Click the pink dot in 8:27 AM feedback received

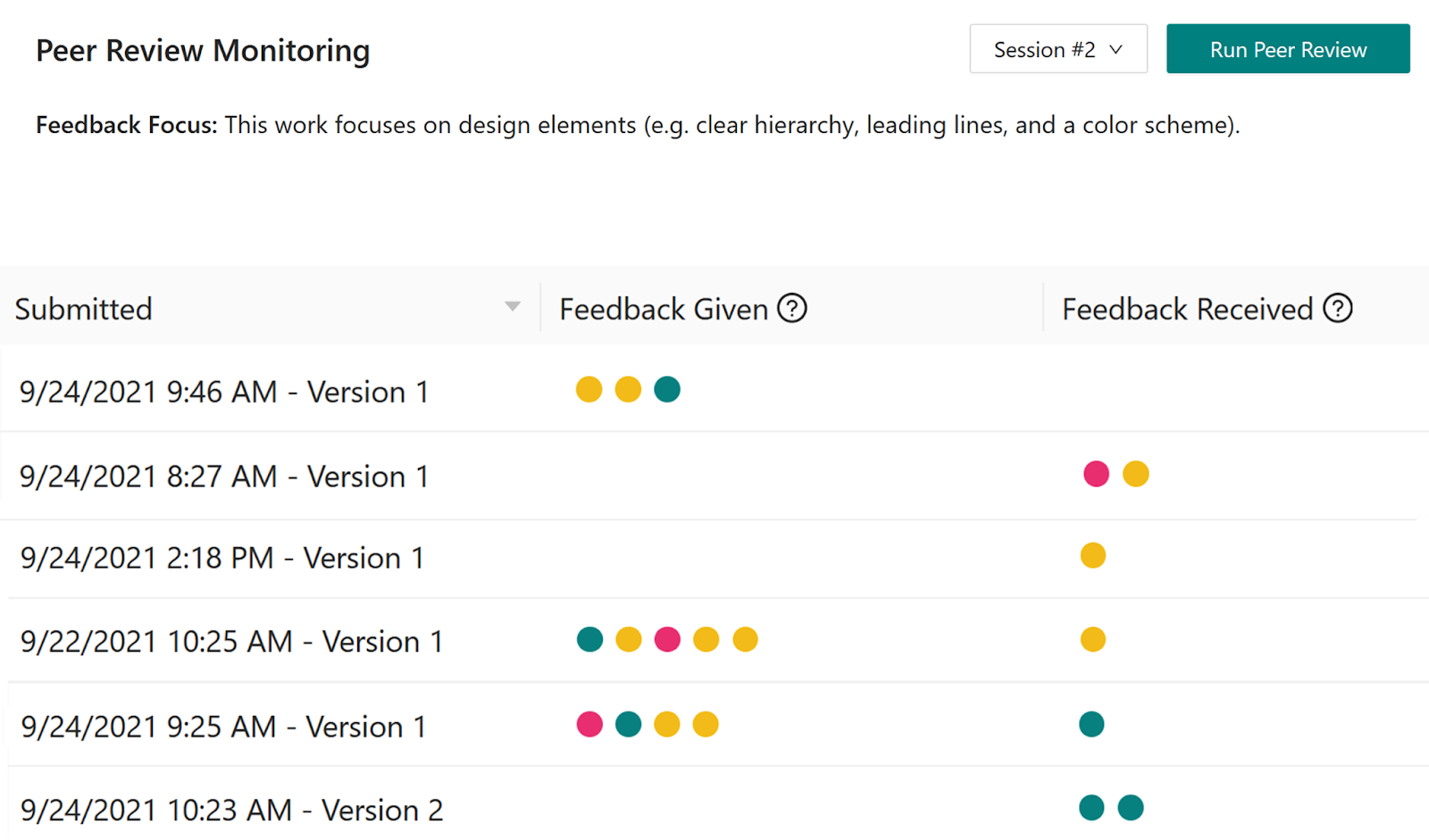pyautogui.click(x=1096, y=474)
